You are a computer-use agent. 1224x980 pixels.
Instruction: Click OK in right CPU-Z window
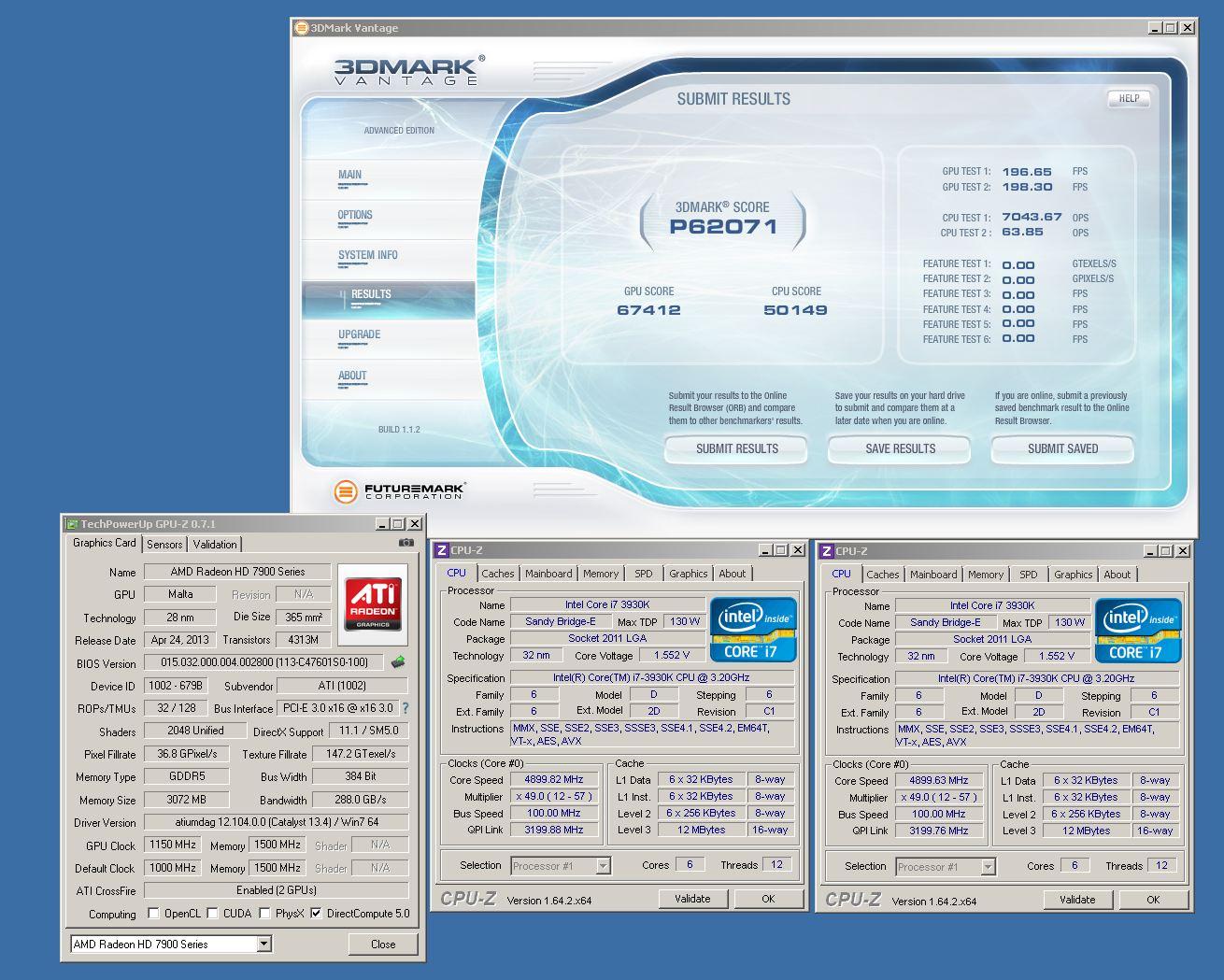(x=1153, y=900)
